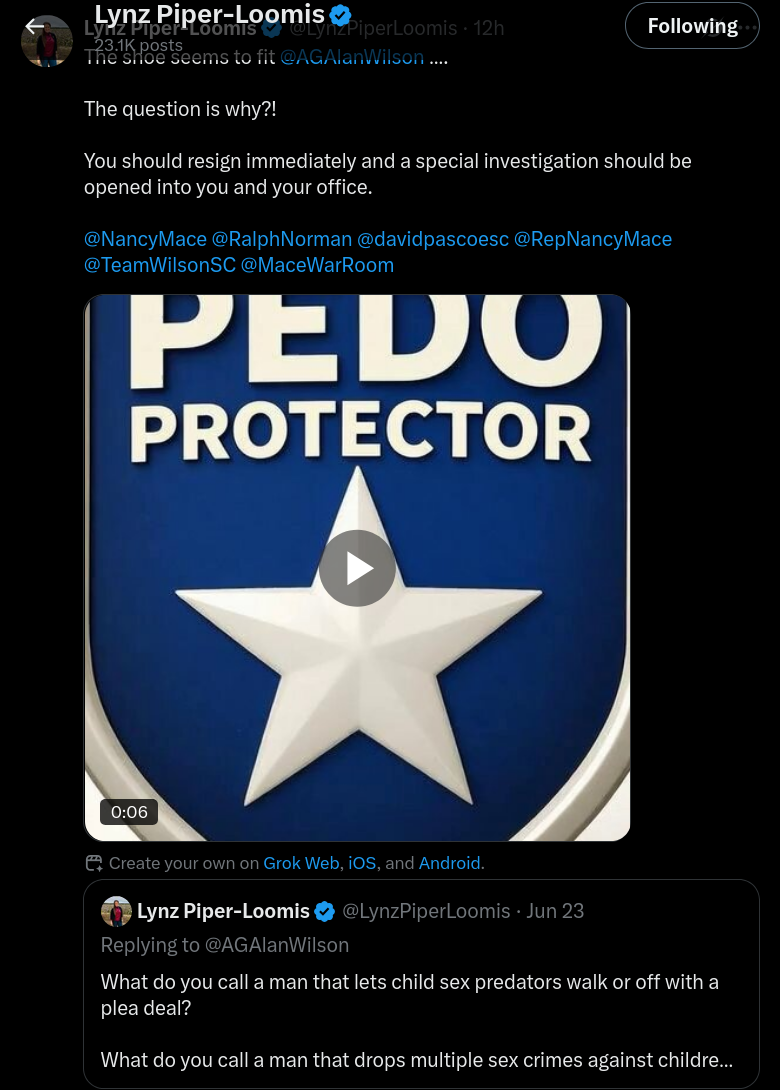Click the verified badge beside the header name
780x1090 pixels.
341,15
